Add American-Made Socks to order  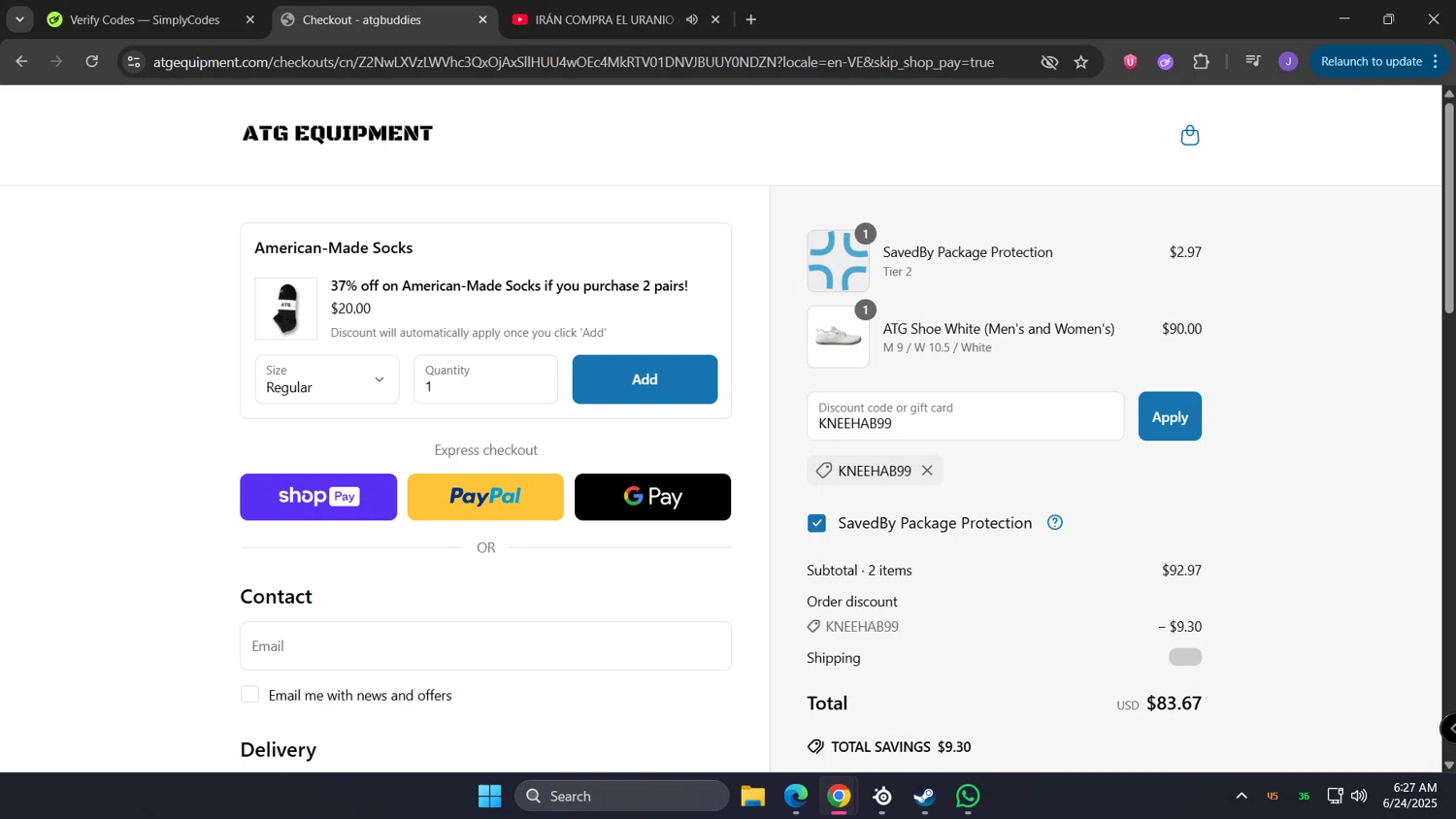click(645, 379)
